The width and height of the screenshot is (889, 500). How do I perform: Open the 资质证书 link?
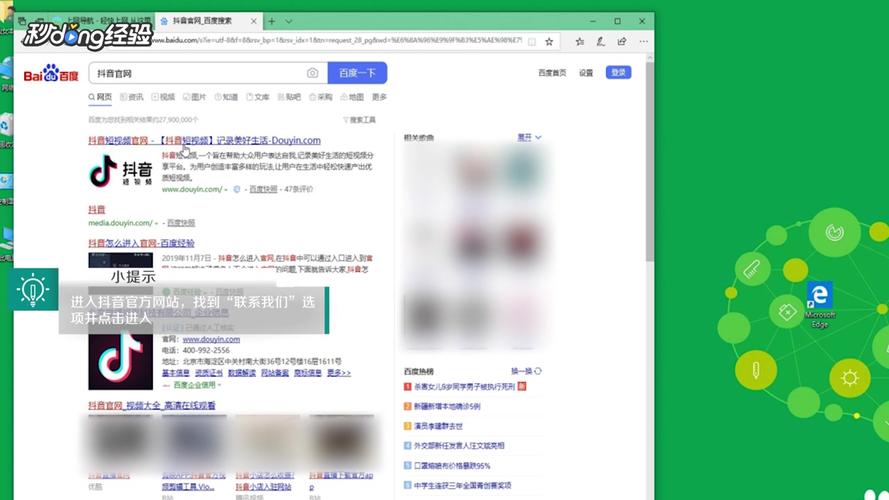(x=209, y=373)
